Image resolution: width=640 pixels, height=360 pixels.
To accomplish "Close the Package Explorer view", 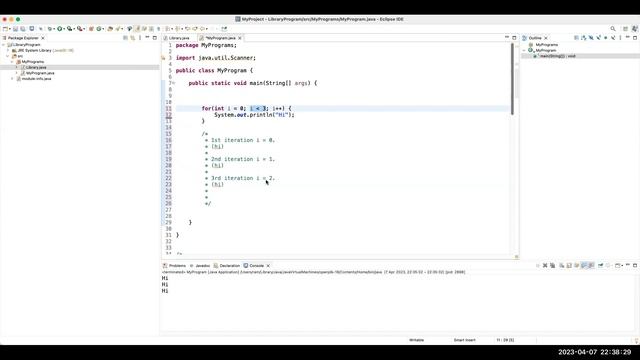I will 42,38.
